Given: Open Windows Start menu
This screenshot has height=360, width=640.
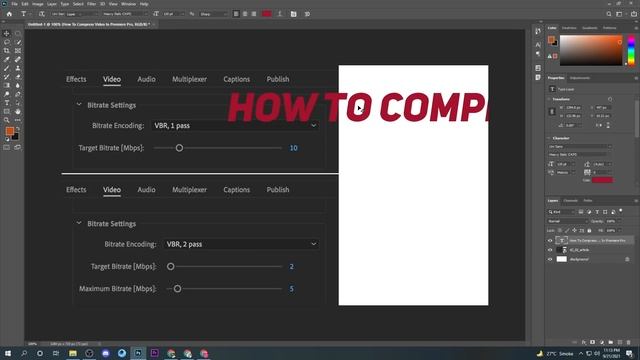Looking at the screenshot, I should click(x=7, y=353).
